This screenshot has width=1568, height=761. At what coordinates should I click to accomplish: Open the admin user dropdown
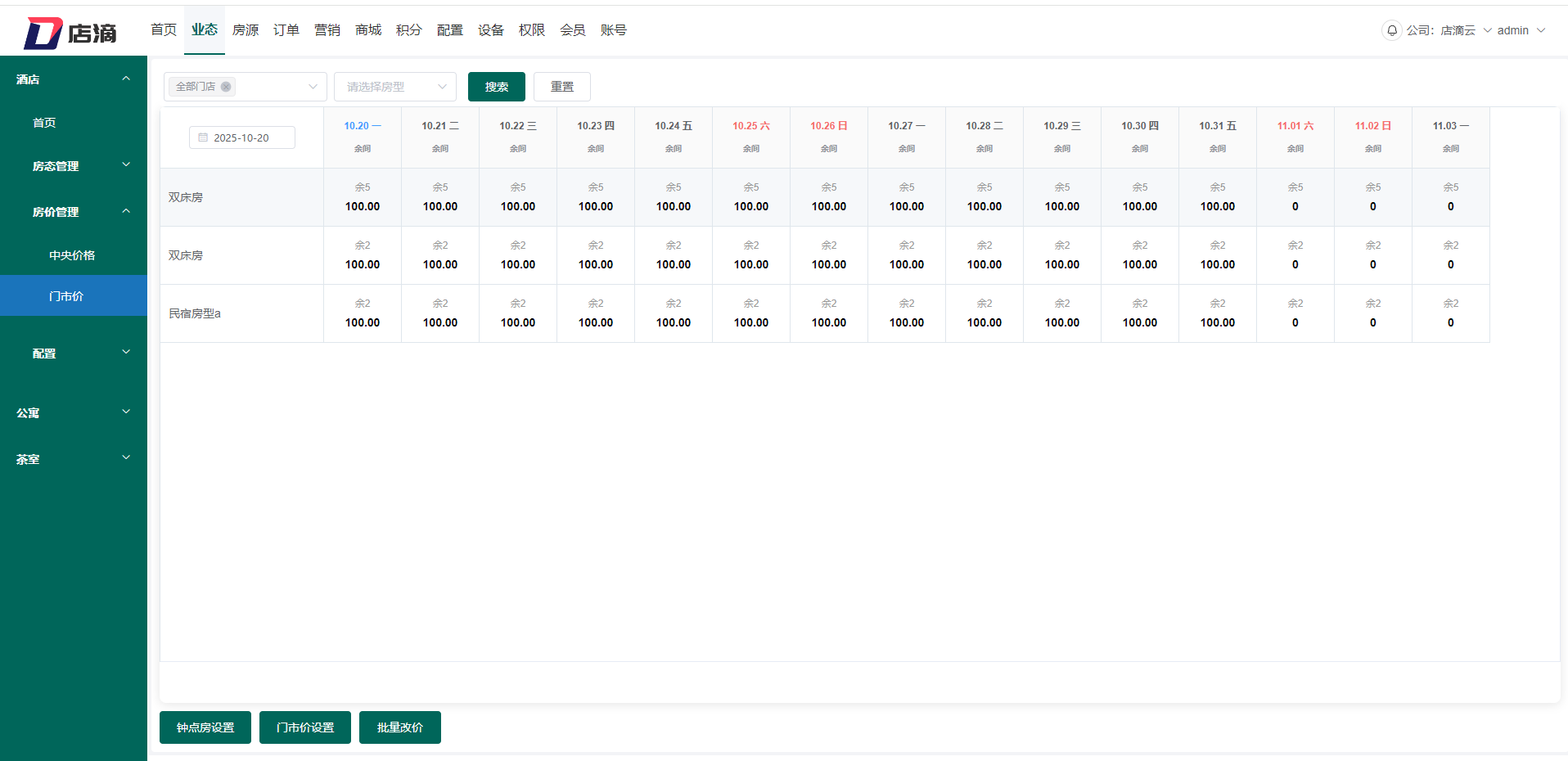pos(1521,30)
